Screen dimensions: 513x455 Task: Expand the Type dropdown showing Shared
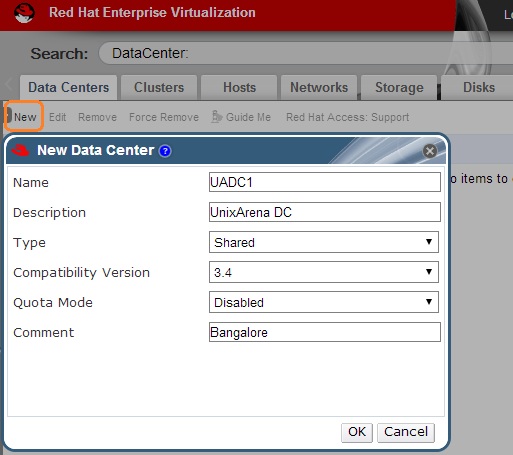pyautogui.click(x=324, y=242)
